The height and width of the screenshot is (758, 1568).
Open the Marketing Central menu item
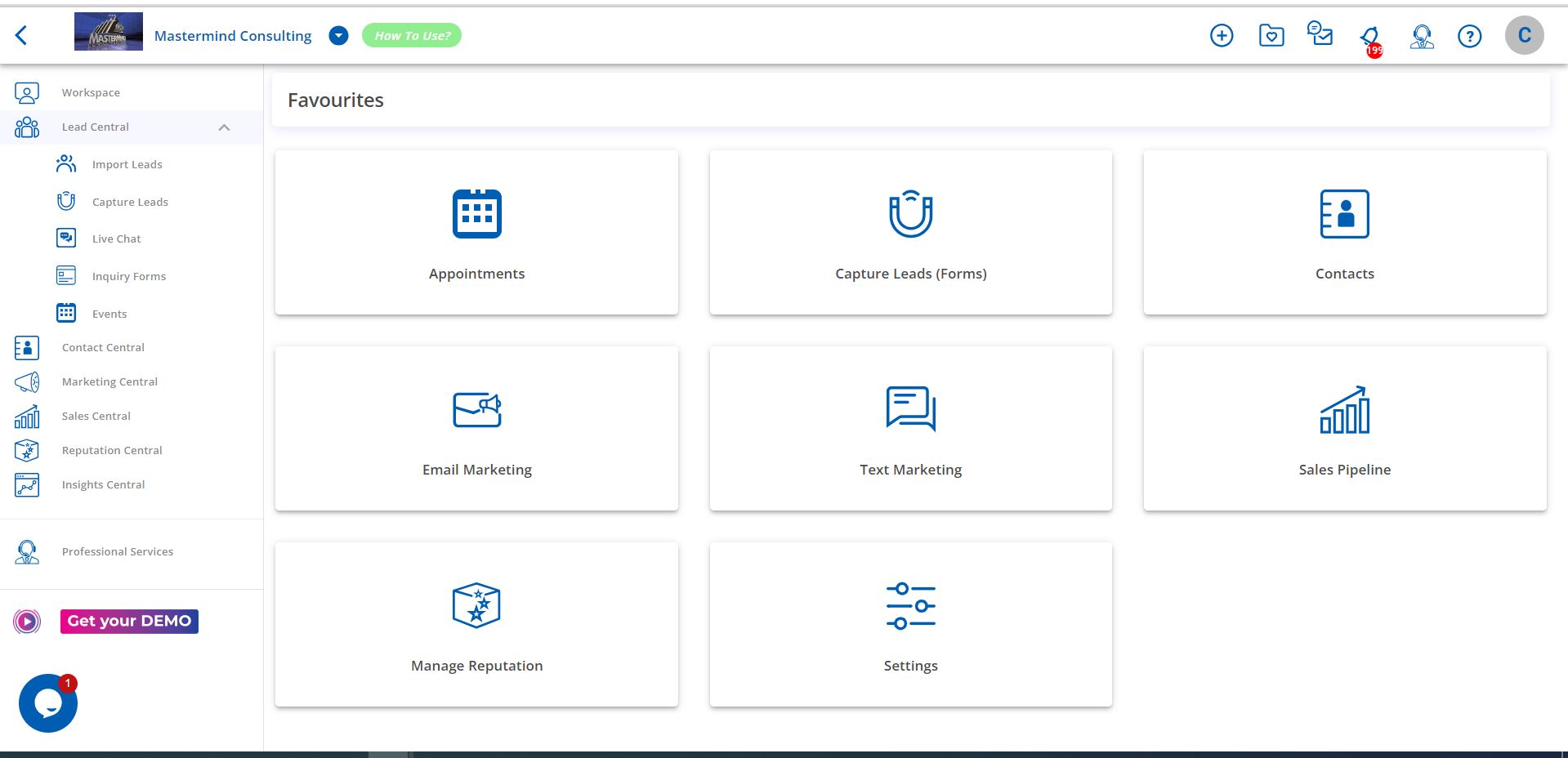coord(109,381)
